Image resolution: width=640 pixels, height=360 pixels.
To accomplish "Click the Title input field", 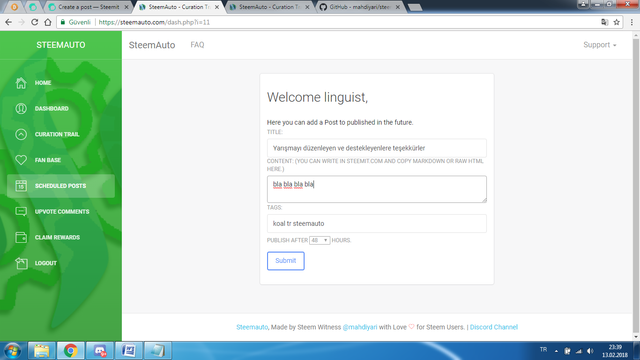I will (x=376, y=148).
